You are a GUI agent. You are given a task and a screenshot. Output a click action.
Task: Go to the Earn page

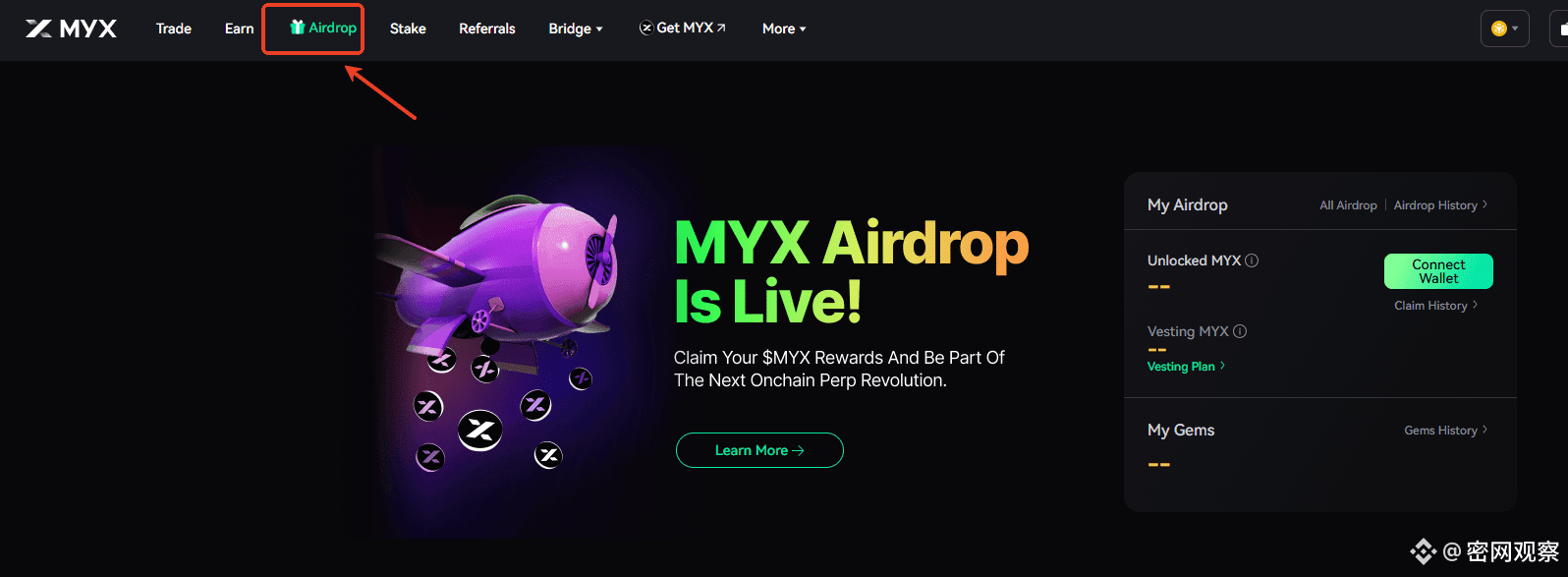pos(239,29)
